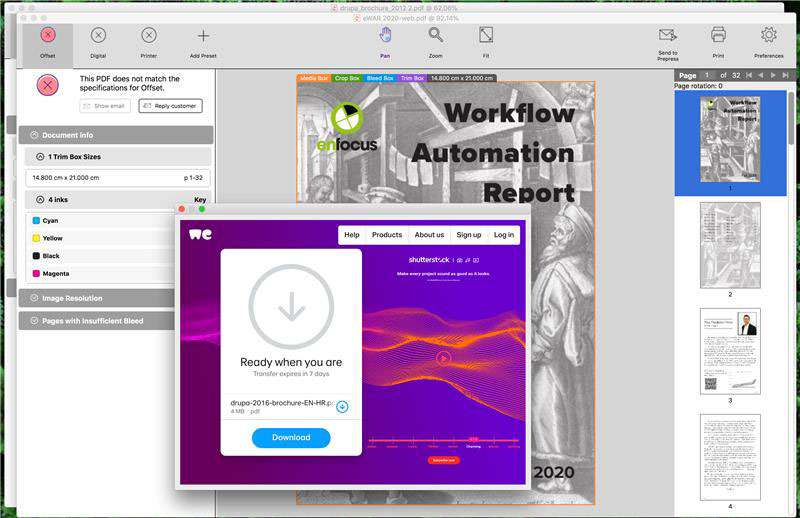Viewport: 800px width, 518px height.
Task: Select the Offset preset icon
Action: tap(48, 36)
